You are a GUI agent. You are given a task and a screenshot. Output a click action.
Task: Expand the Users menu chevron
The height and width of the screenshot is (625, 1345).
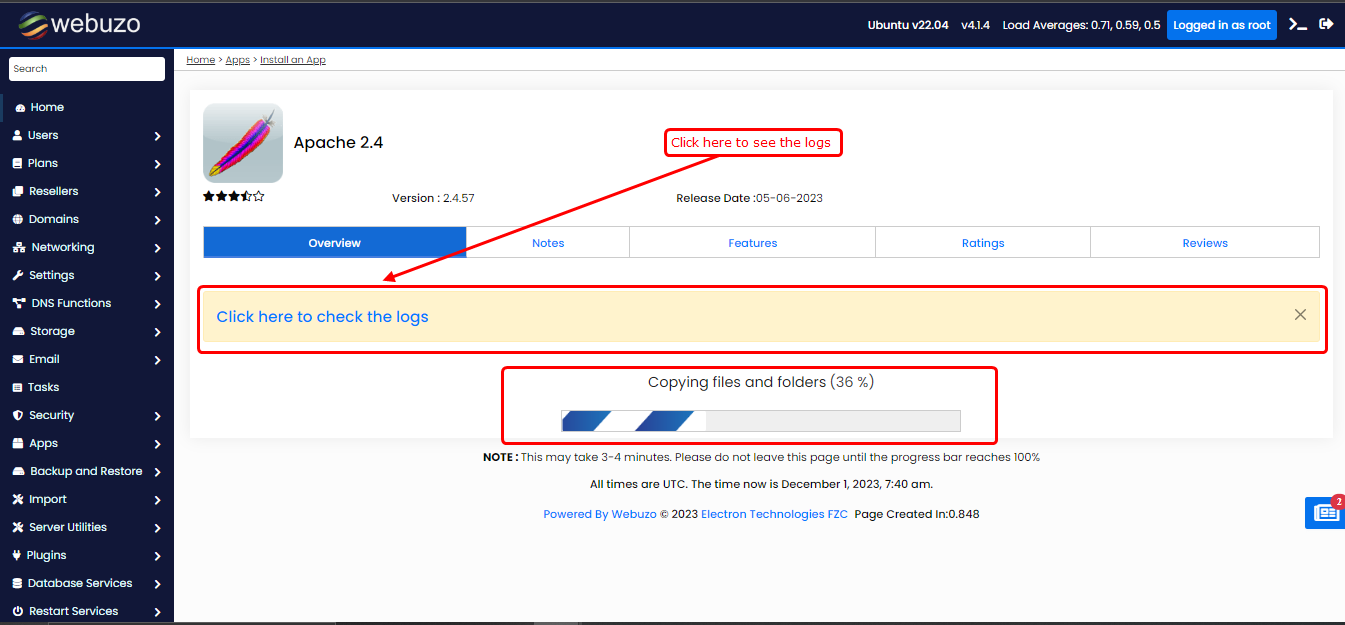[158, 136]
